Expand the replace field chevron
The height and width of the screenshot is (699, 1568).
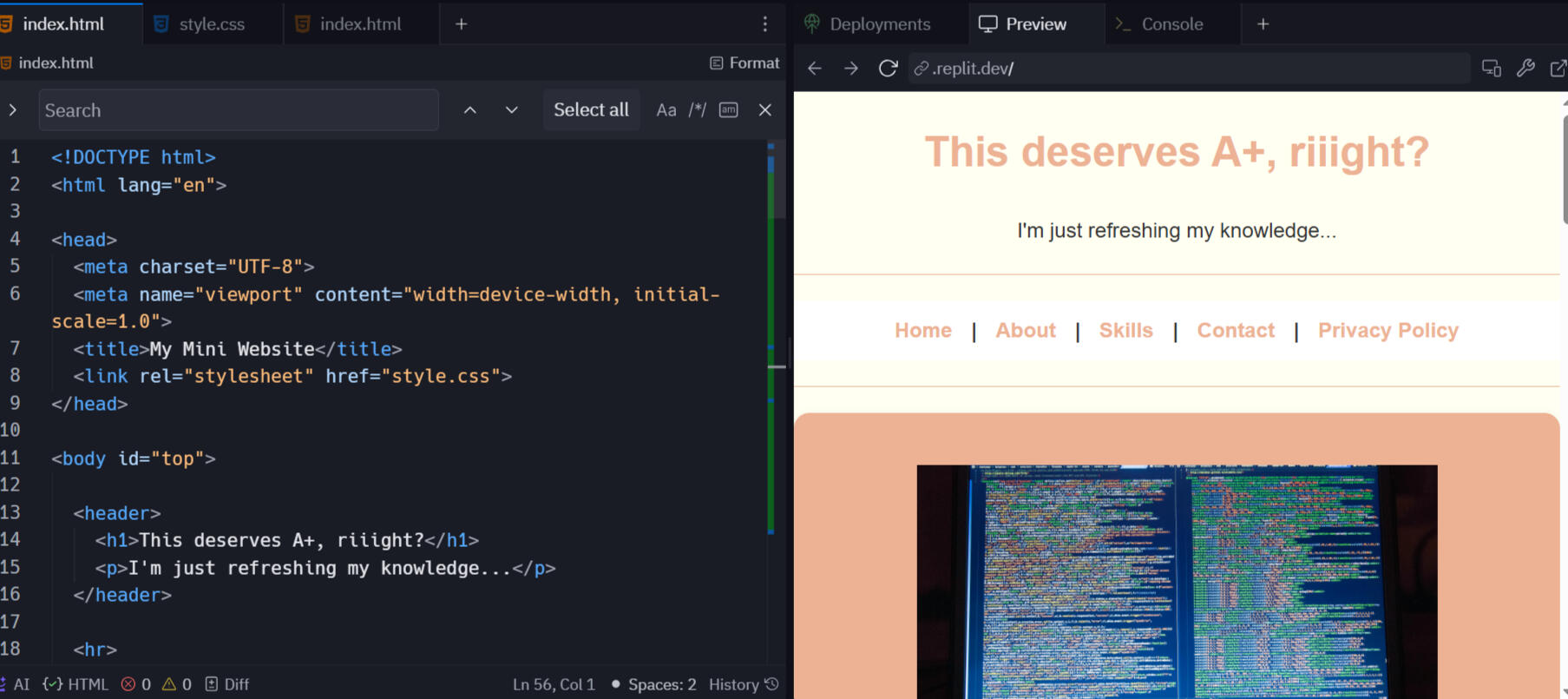13,110
